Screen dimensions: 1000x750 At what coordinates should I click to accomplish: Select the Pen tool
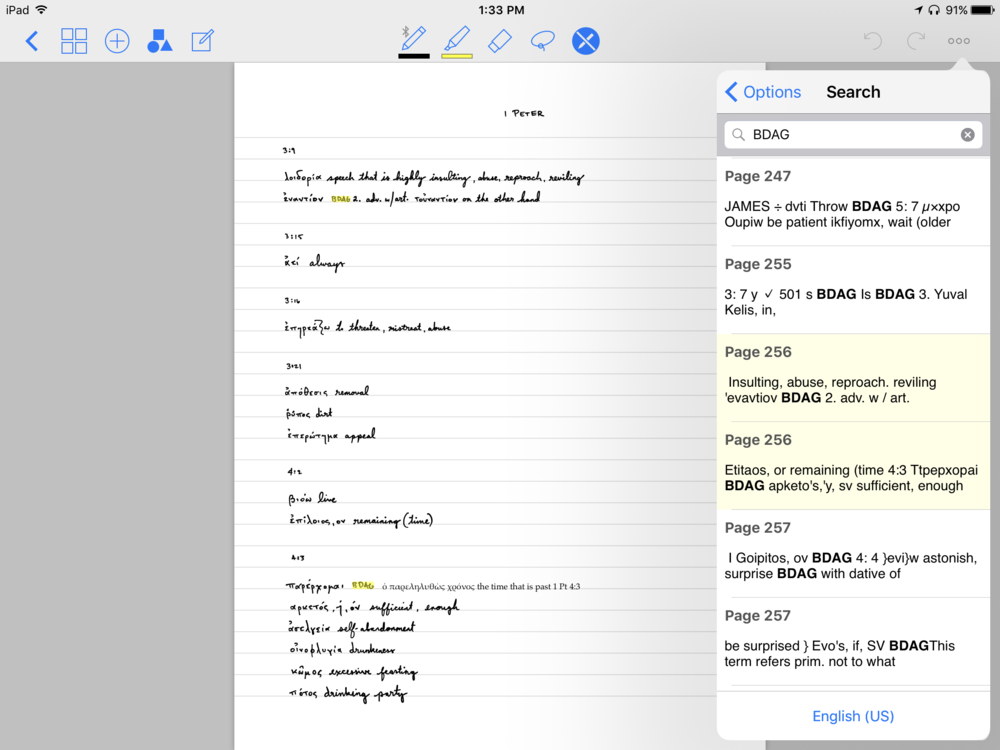pos(414,38)
